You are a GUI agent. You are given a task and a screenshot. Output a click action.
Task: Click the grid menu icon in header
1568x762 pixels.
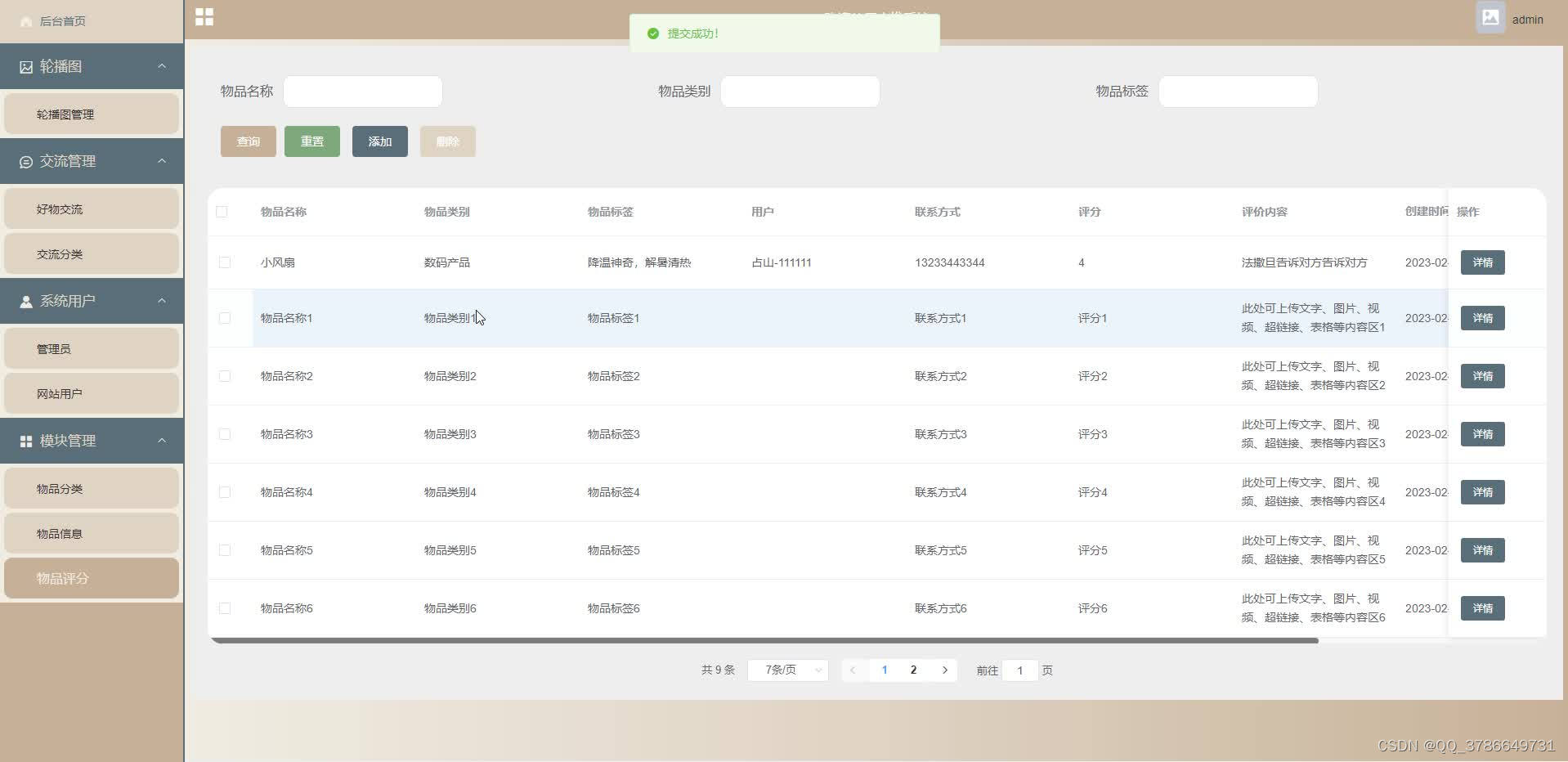tap(204, 17)
